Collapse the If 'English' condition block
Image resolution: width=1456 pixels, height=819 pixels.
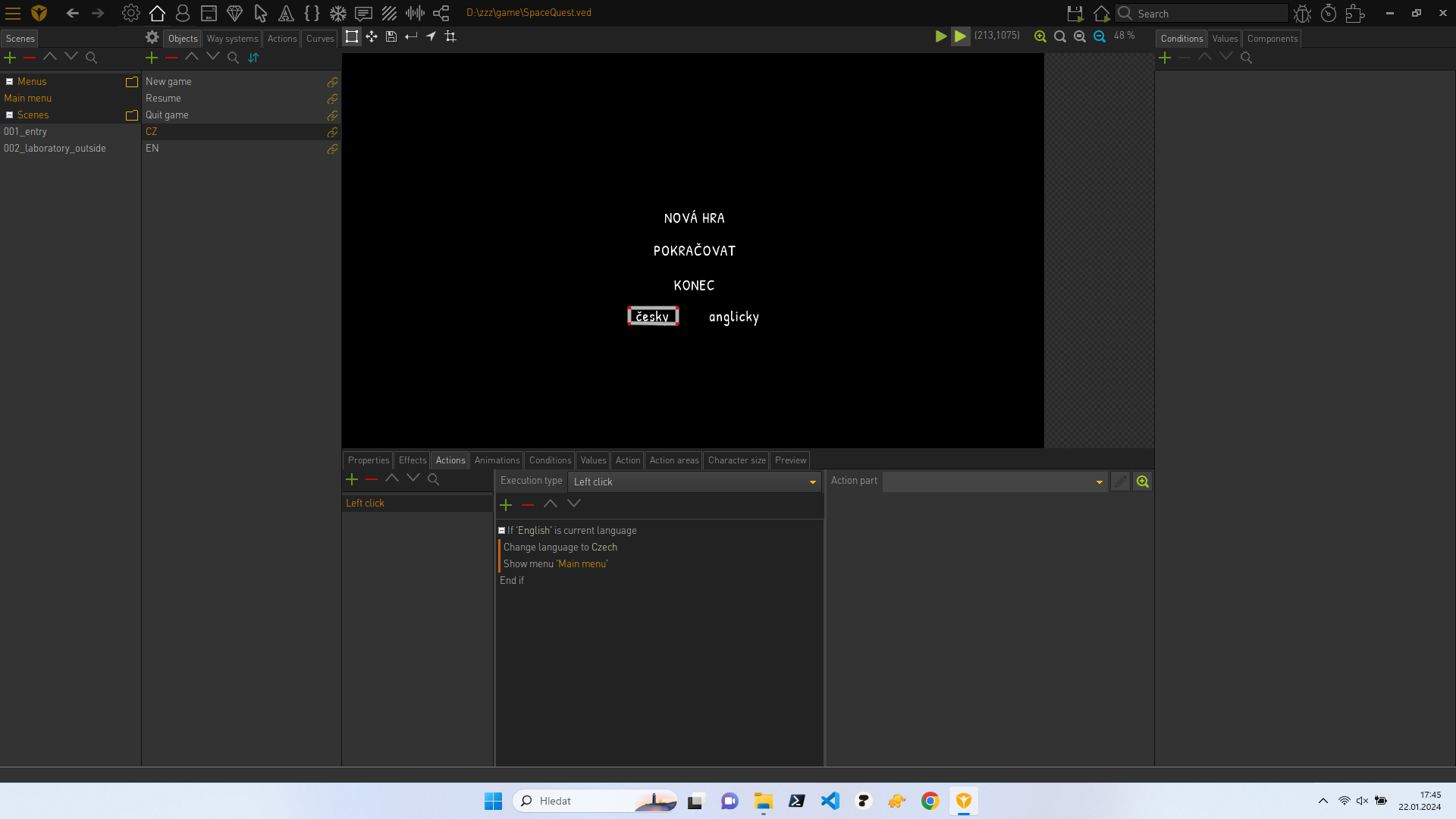point(501,531)
